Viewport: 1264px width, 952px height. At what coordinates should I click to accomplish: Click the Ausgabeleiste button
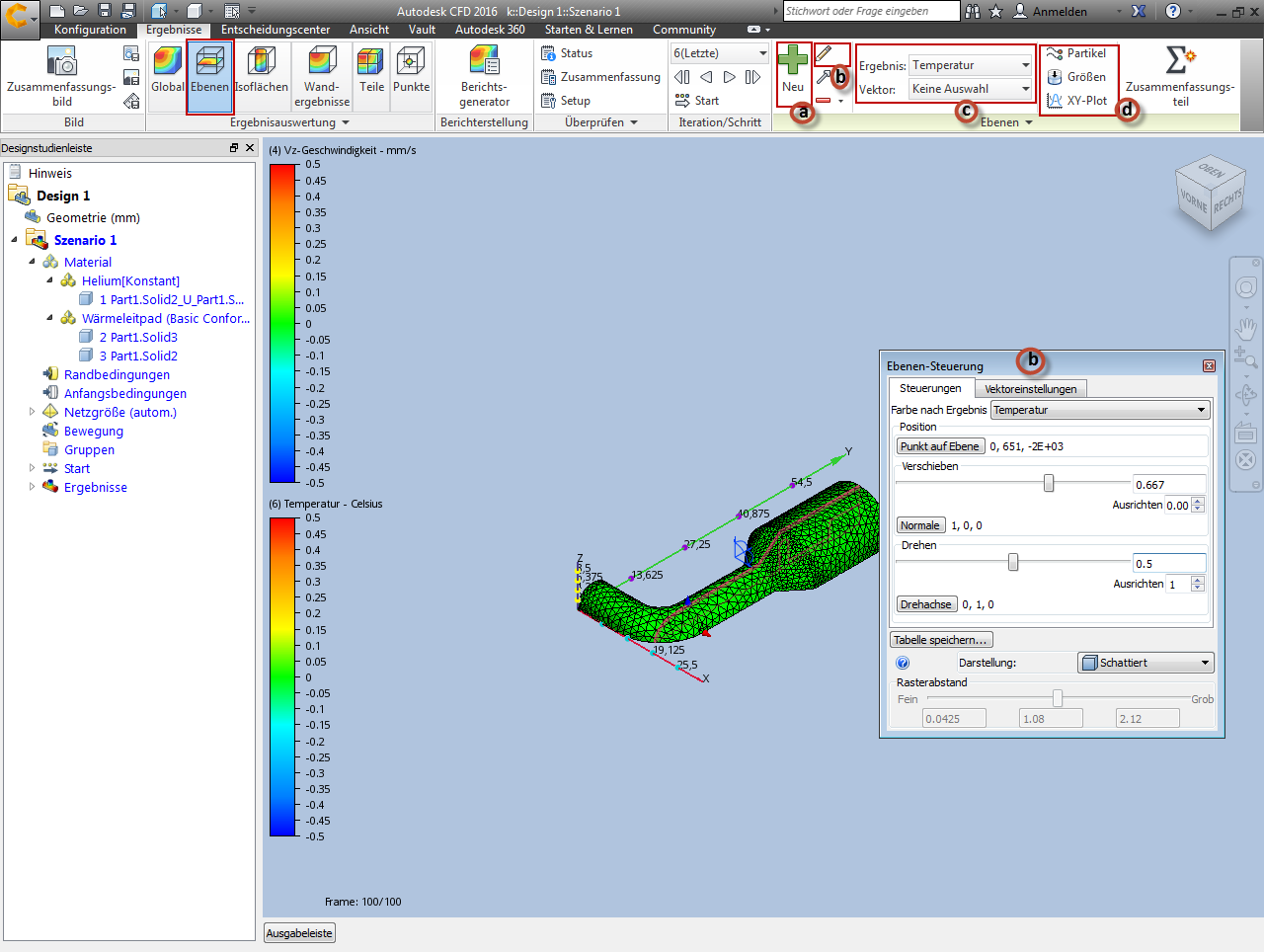point(300,933)
